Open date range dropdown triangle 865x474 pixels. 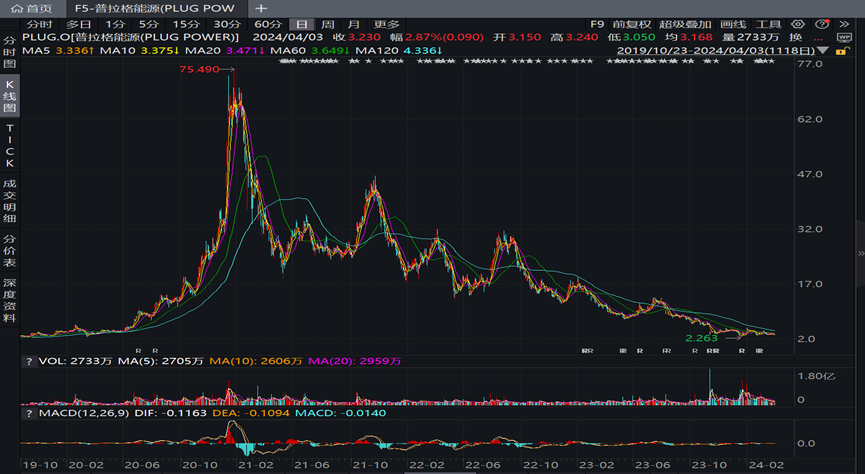pos(823,50)
